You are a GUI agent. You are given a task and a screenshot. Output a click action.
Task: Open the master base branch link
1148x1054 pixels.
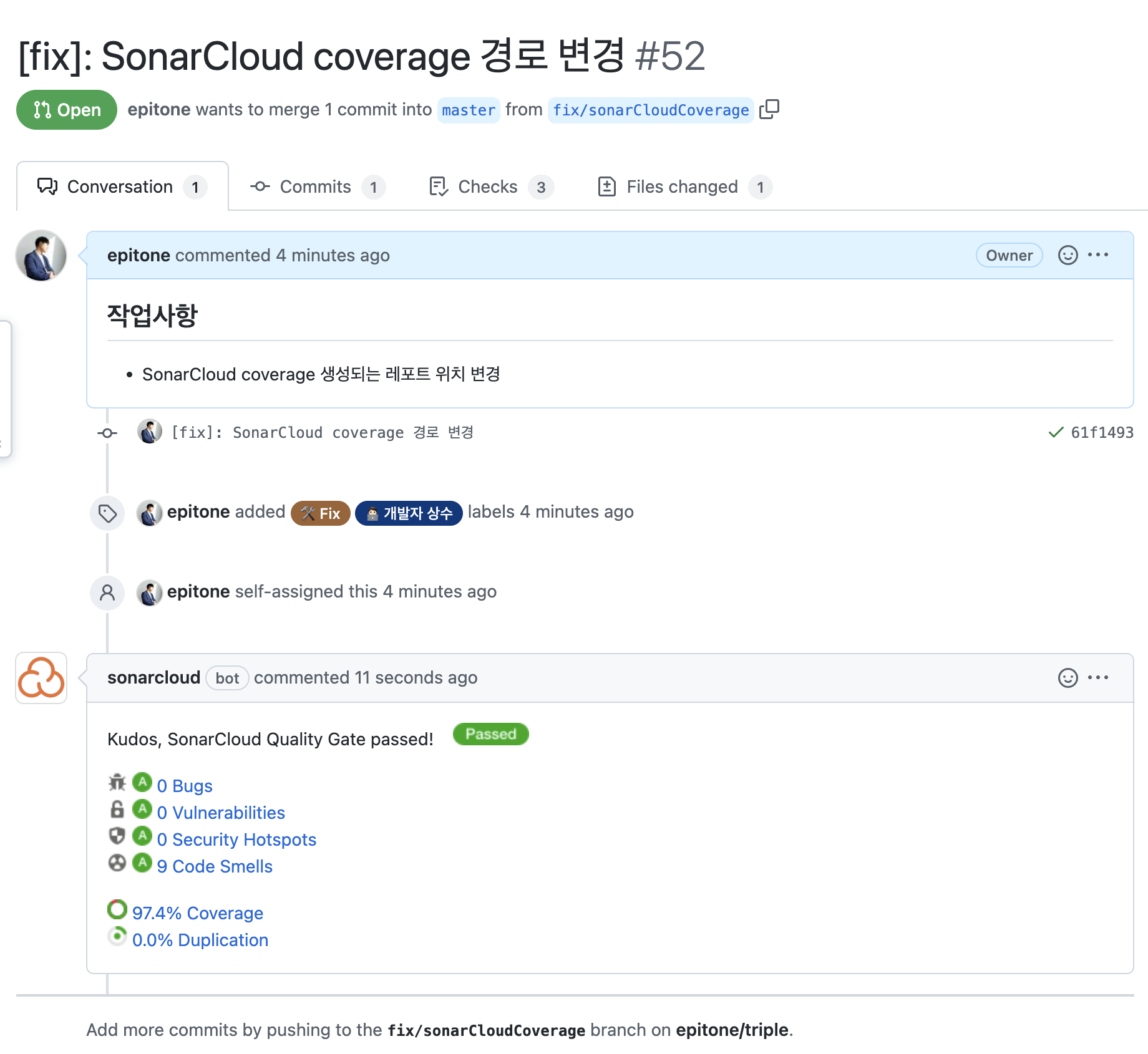469,110
